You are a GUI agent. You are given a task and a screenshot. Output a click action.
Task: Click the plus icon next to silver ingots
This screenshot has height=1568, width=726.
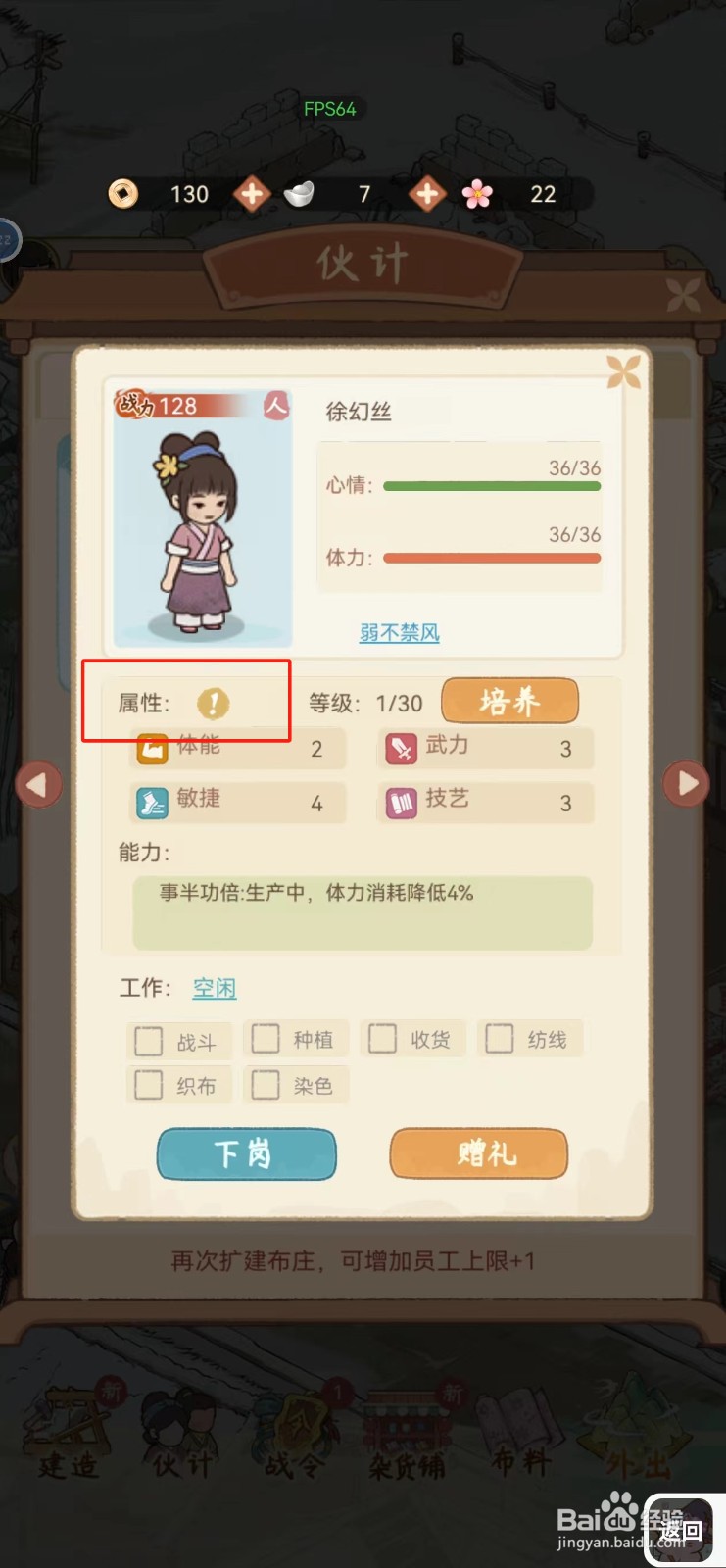click(426, 194)
